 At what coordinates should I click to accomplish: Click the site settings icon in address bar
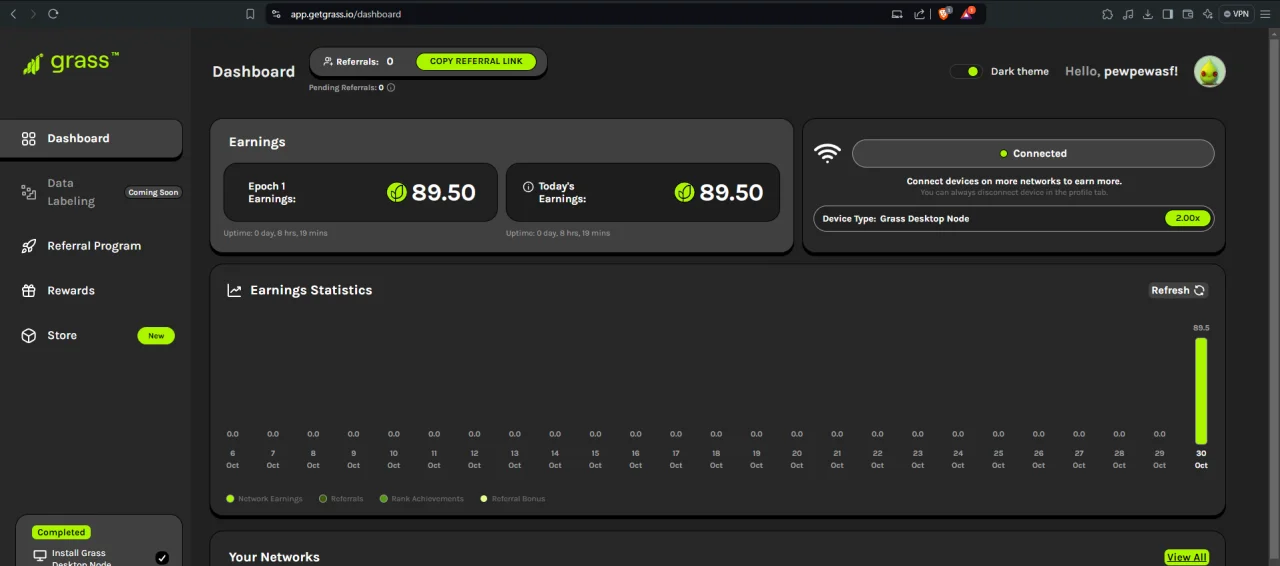[x=277, y=14]
